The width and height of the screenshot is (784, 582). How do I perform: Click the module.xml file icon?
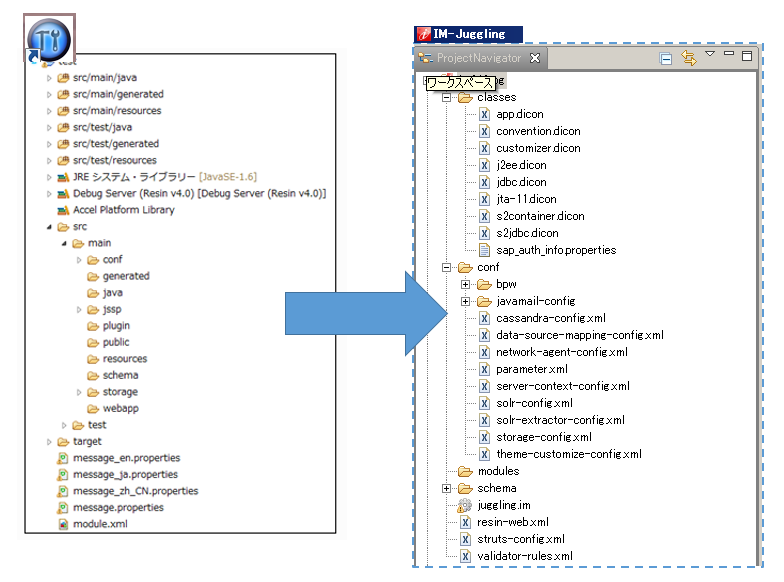[63, 524]
